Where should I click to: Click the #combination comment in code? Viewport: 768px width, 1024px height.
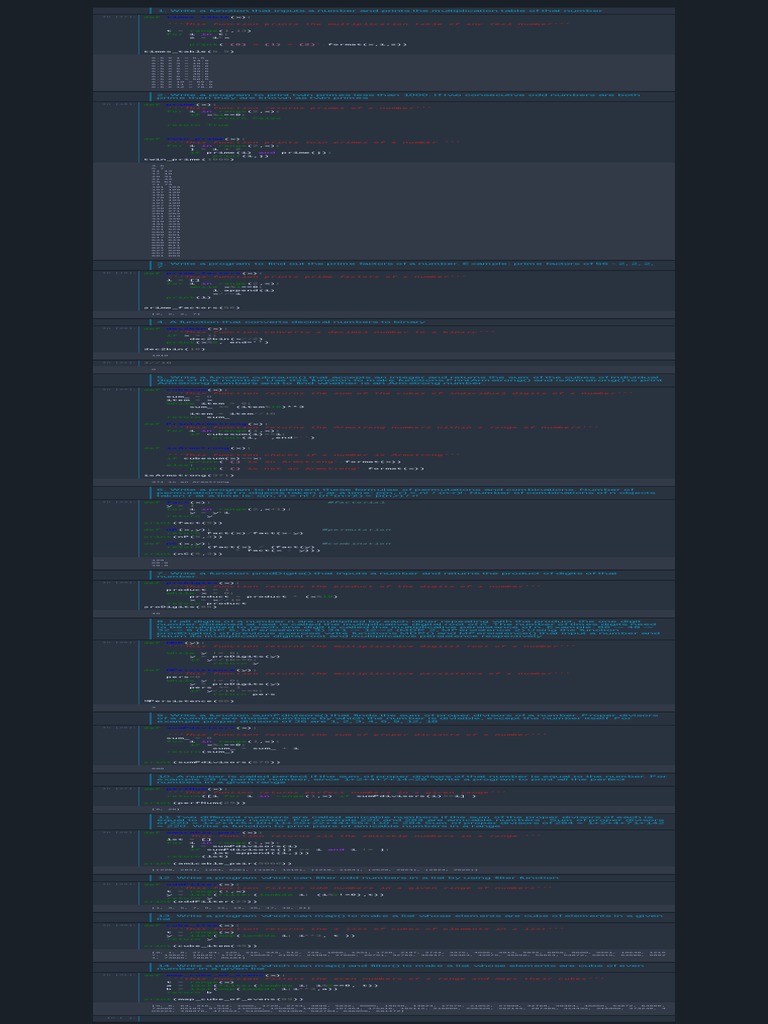[357, 543]
